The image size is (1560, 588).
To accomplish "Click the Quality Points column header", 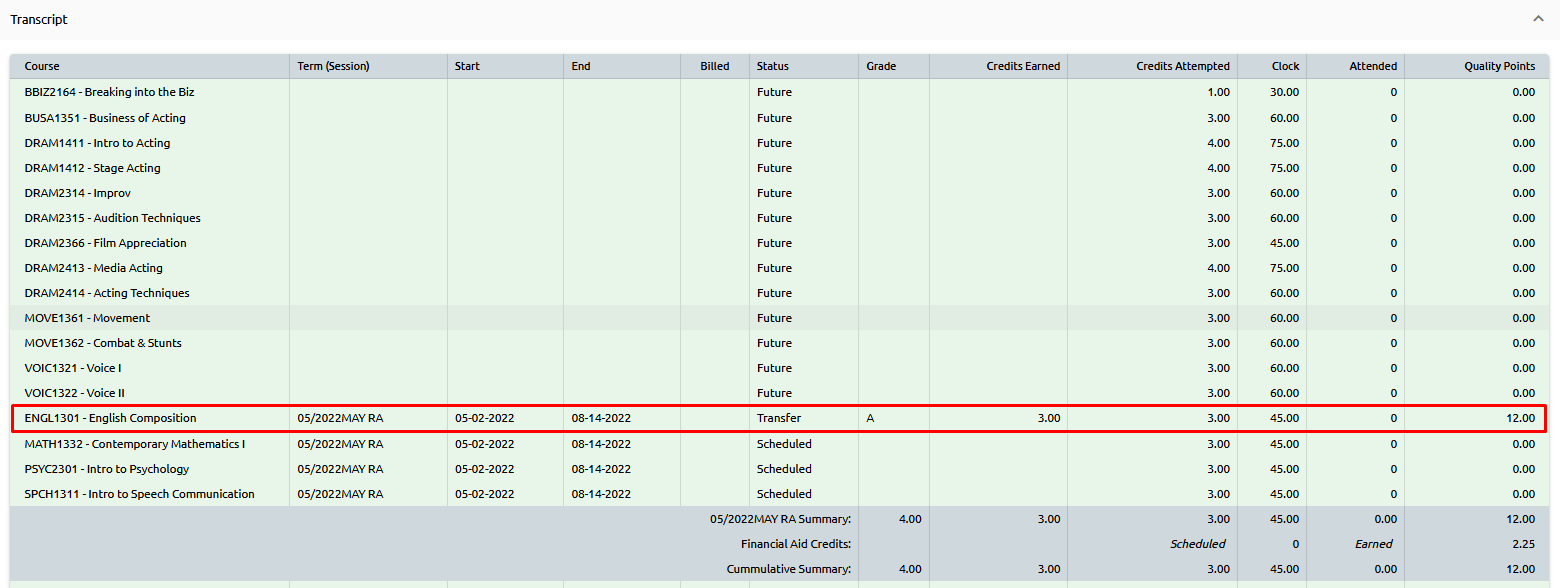I will click(1499, 66).
